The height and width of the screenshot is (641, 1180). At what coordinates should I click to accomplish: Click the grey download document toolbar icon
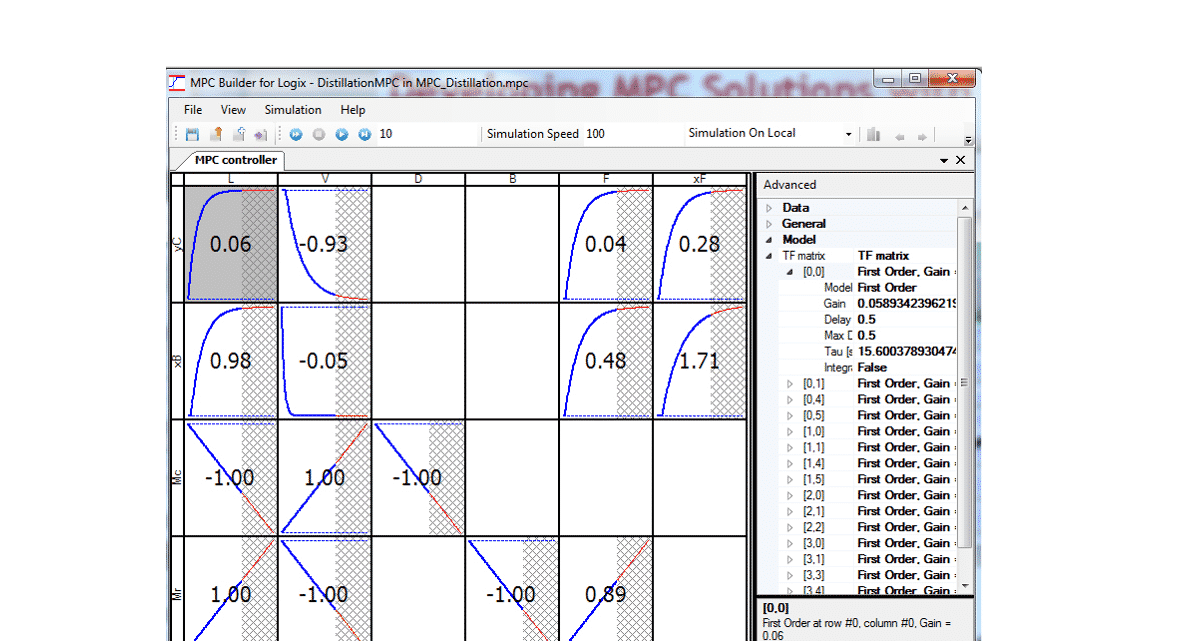point(239,134)
